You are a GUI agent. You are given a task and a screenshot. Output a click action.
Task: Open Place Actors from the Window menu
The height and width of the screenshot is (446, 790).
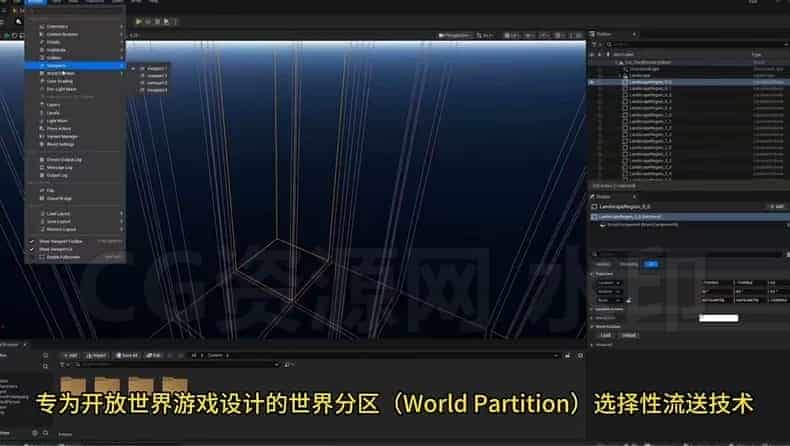[x=75, y=129]
